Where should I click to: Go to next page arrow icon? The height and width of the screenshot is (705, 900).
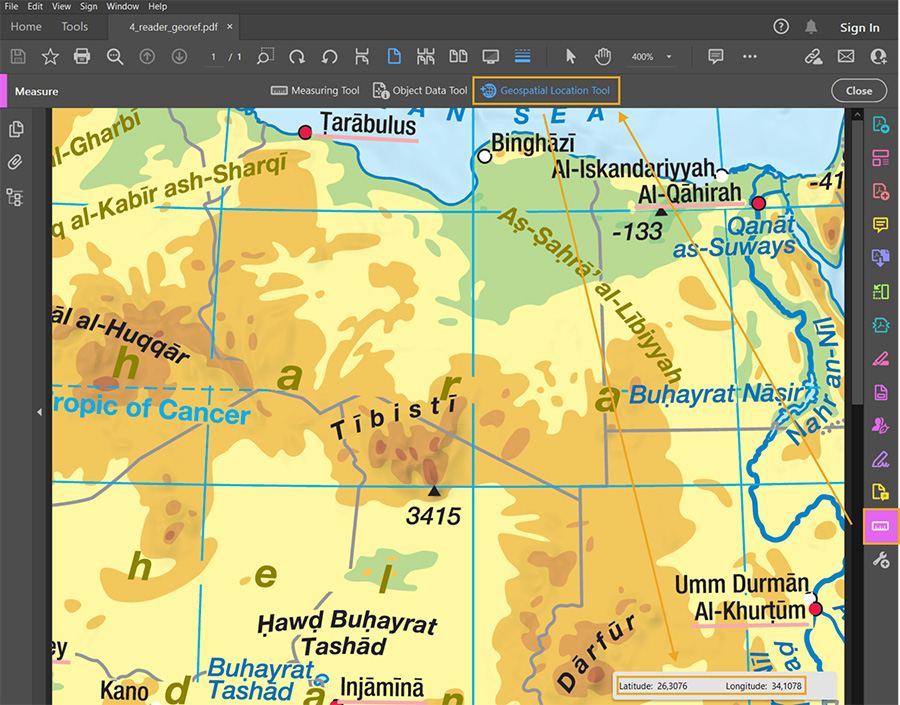pos(179,56)
